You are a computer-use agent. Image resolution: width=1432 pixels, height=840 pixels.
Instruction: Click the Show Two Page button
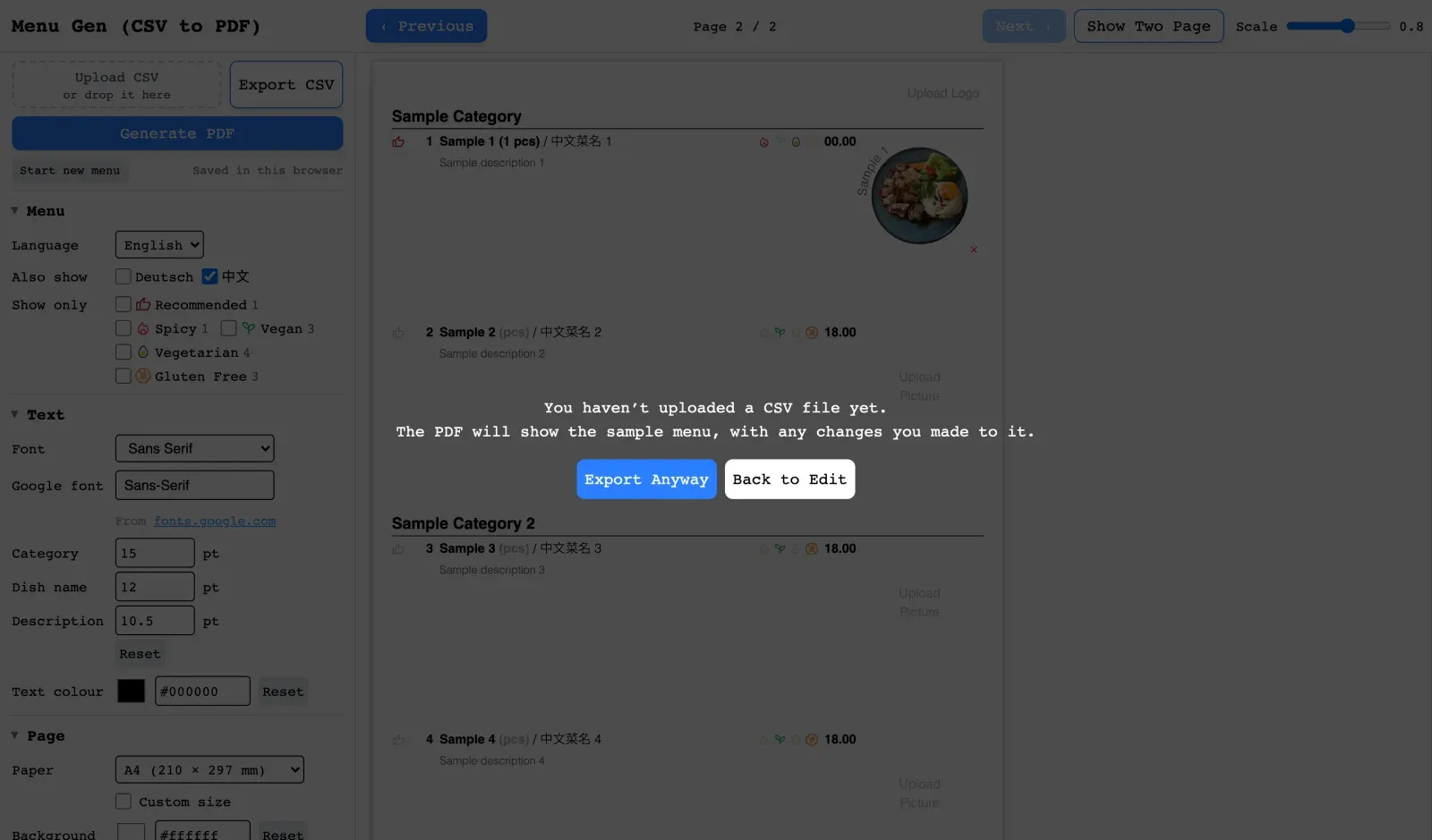tap(1148, 26)
